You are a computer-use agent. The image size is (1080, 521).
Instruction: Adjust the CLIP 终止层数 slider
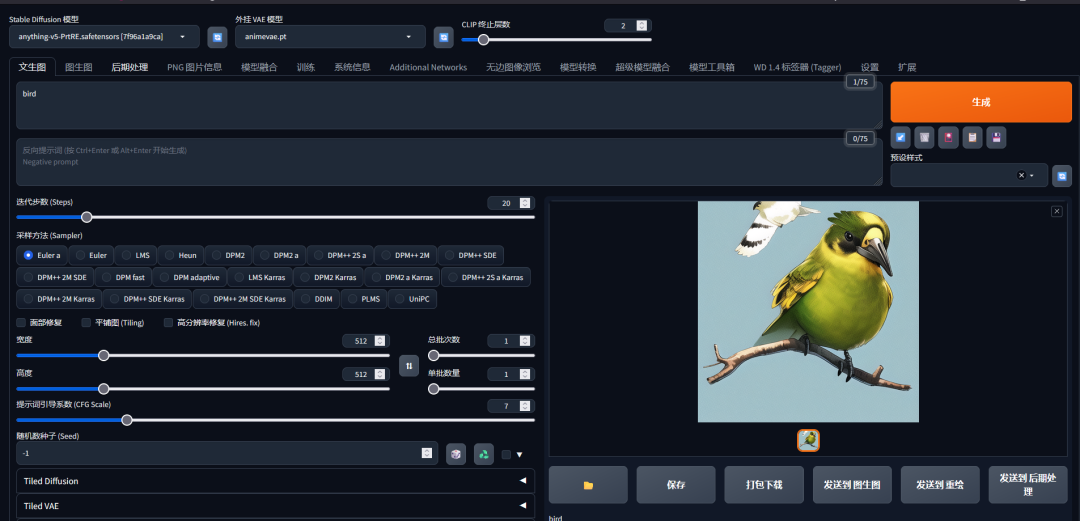556,39
